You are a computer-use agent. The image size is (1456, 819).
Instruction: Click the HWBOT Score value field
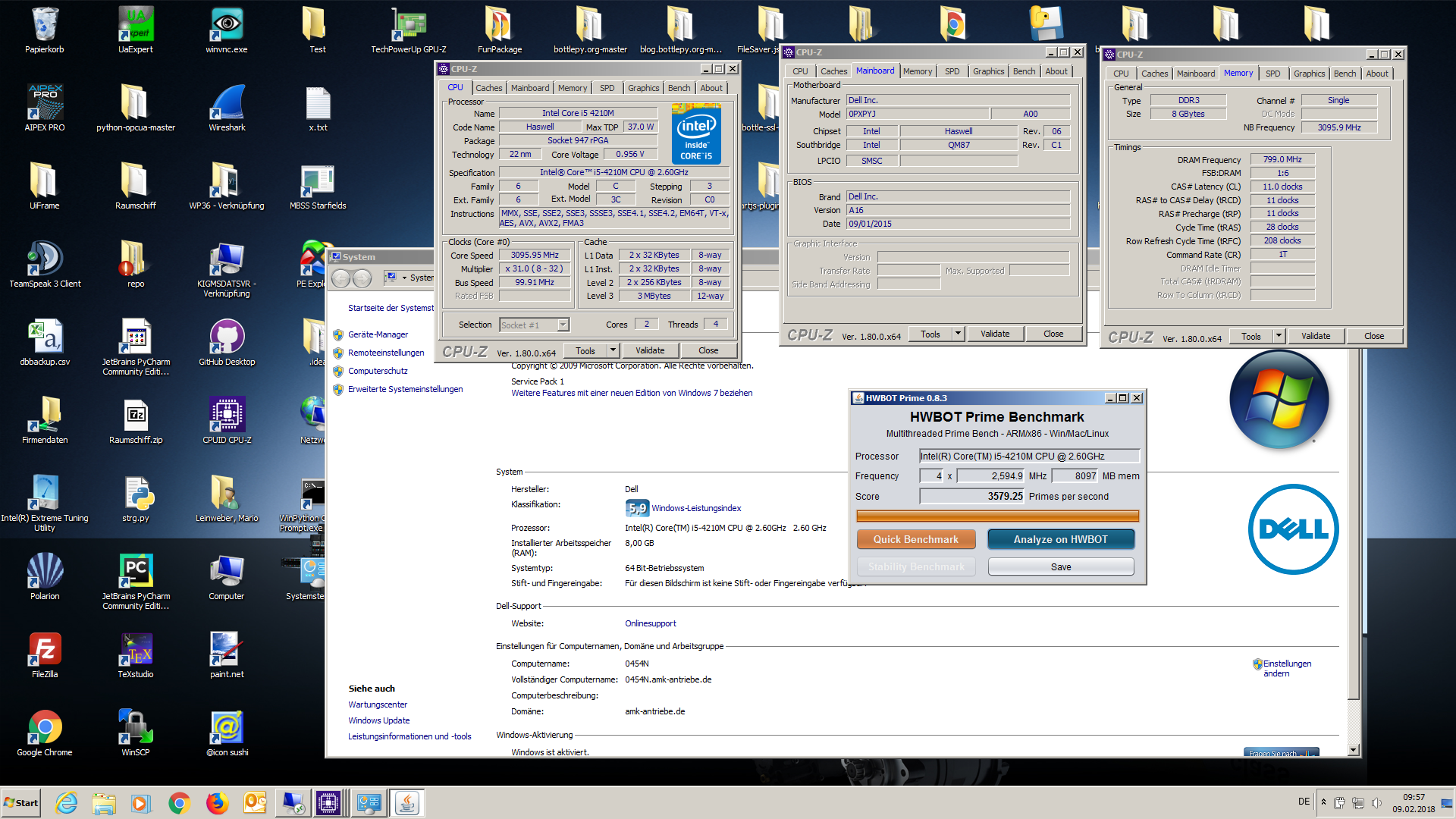[x=972, y=496]
